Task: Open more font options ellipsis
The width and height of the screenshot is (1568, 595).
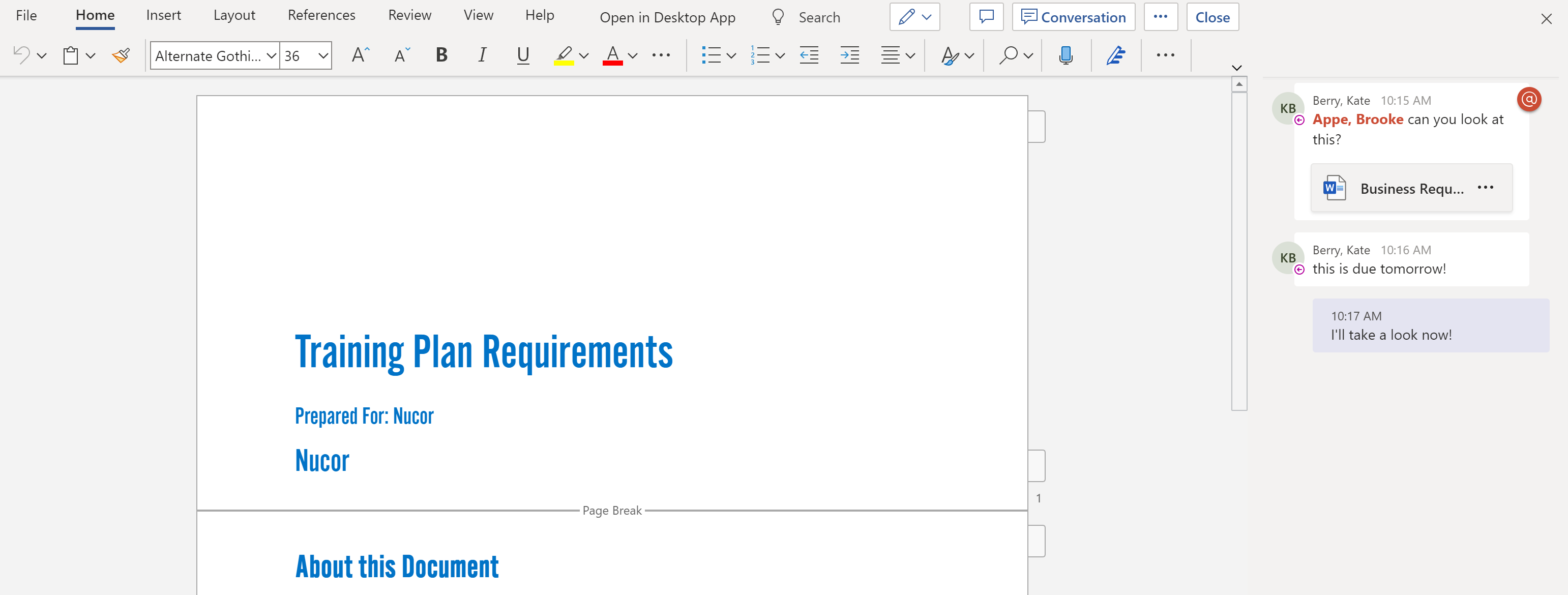Action: pos(661,55)
